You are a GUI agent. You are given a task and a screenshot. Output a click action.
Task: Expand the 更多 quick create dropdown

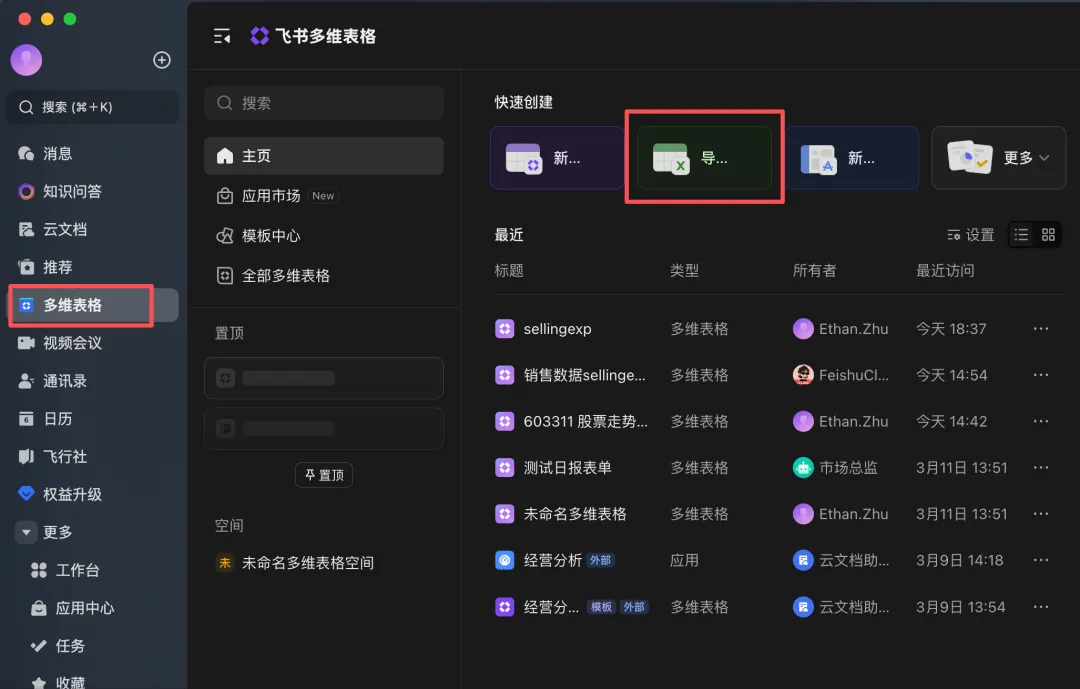pyautogui.click(x=999, y=158)
